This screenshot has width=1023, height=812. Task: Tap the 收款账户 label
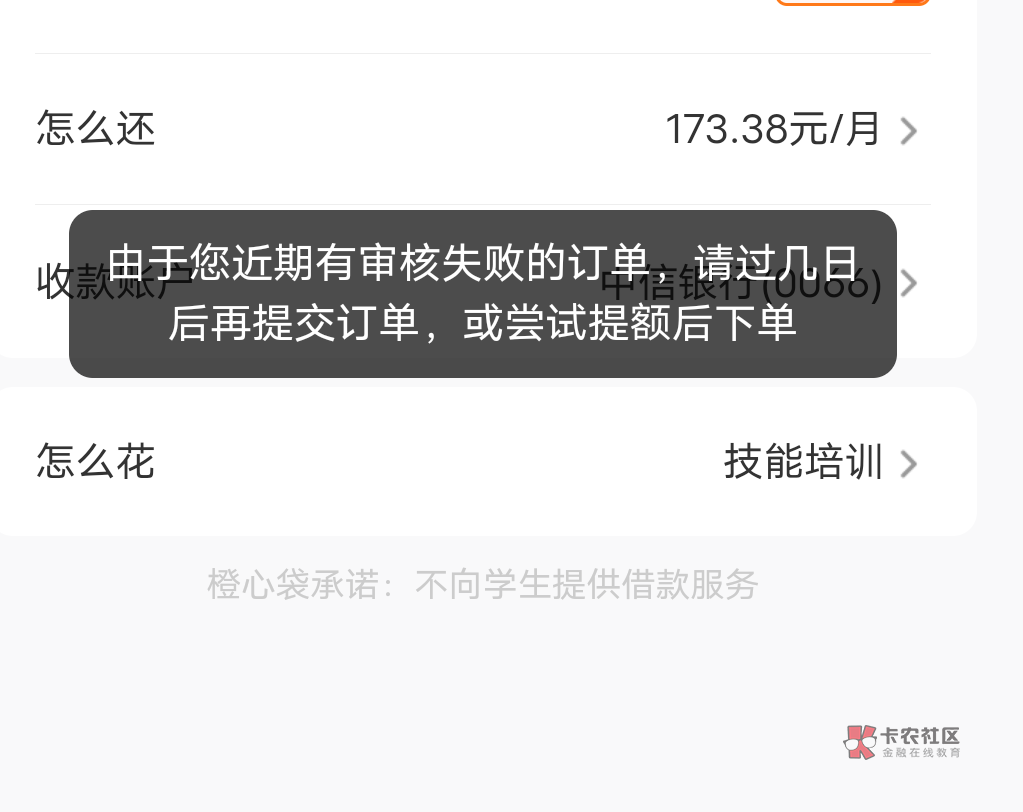(114, 282)
